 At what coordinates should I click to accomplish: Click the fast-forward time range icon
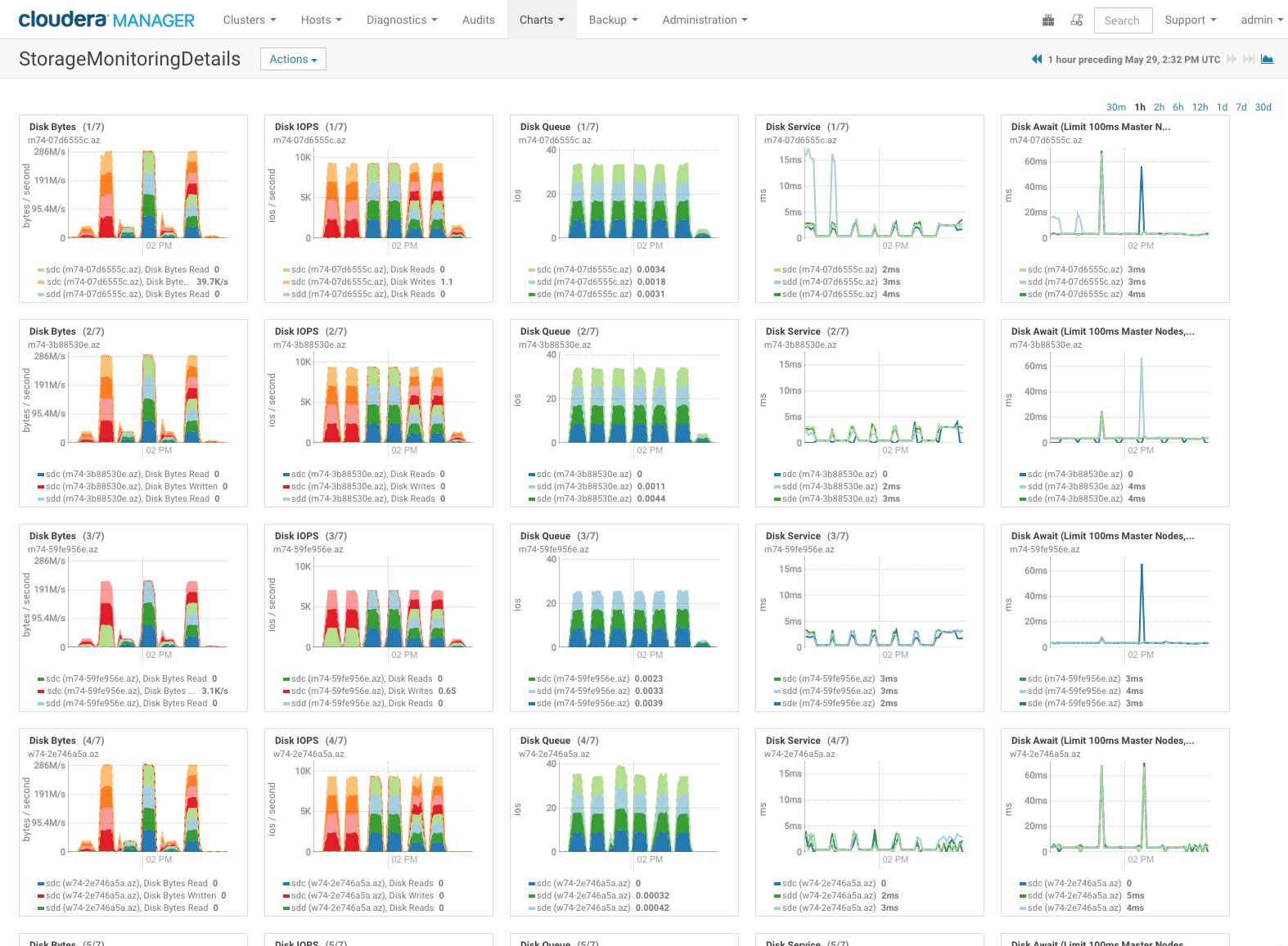1231,59
